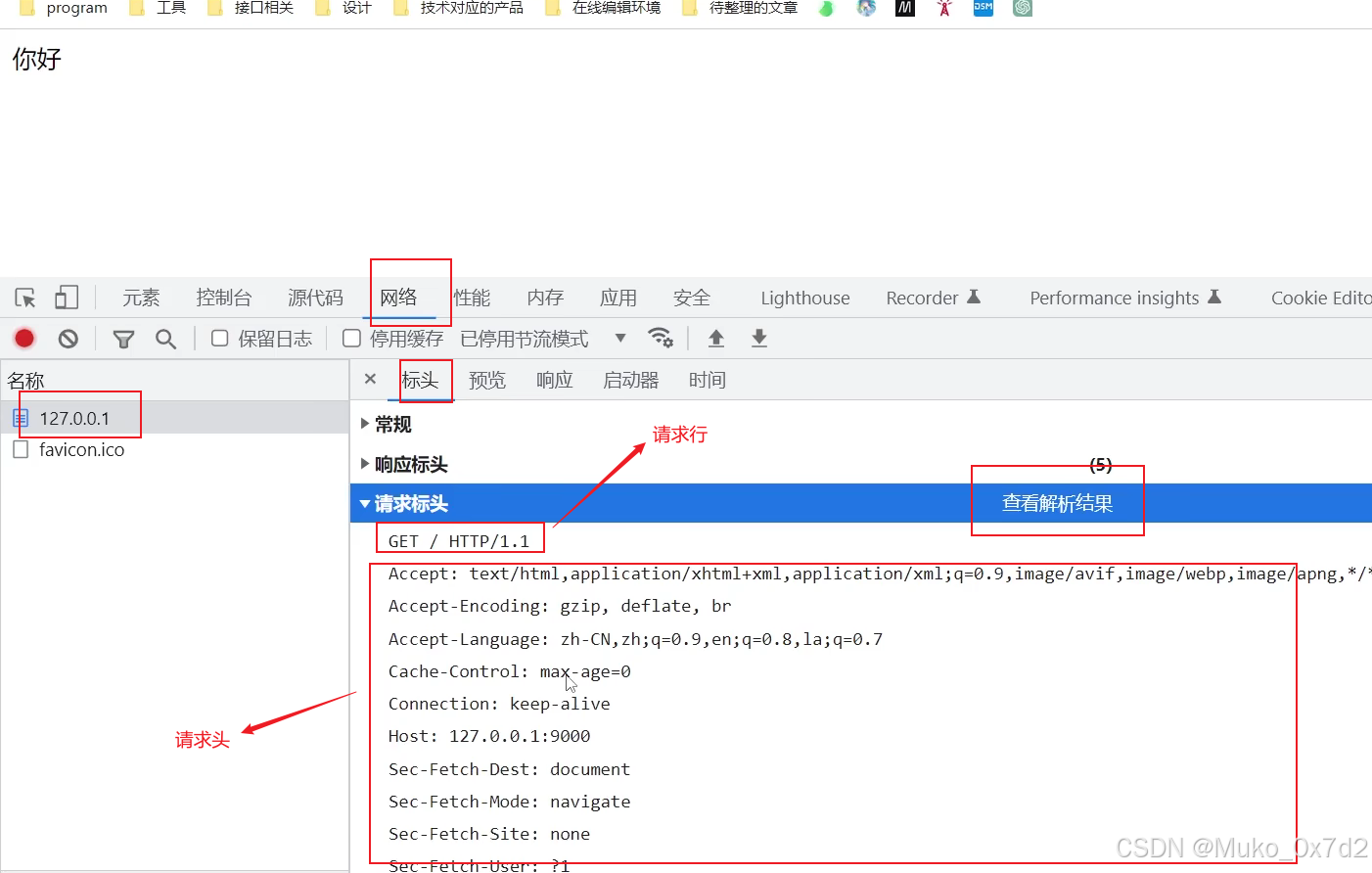
Task: Open the network filter funnel icon
Action: [x=123, y=339]
